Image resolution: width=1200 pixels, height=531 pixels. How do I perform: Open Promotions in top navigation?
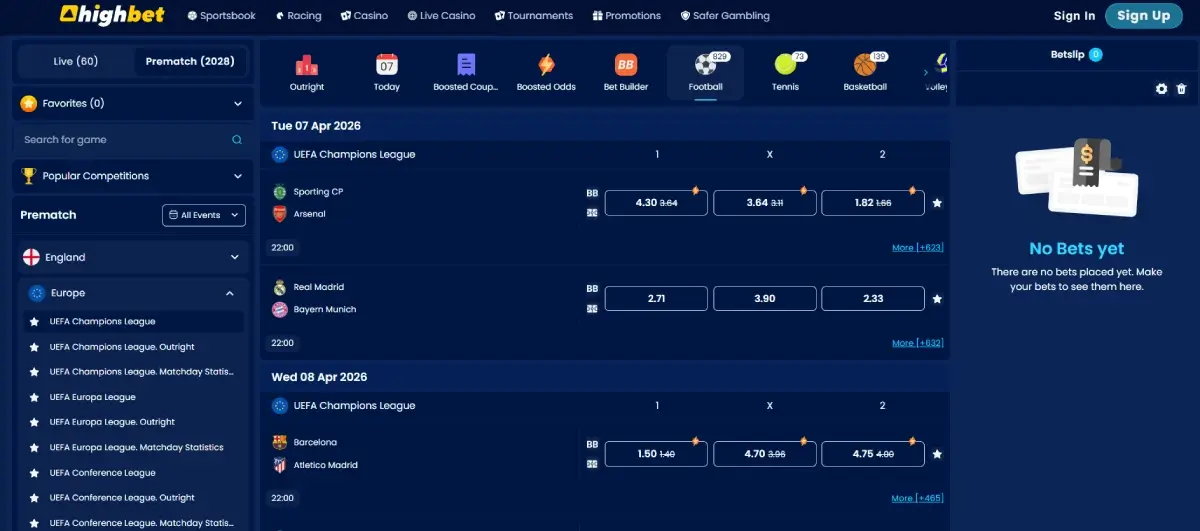[x=626, y=16]
